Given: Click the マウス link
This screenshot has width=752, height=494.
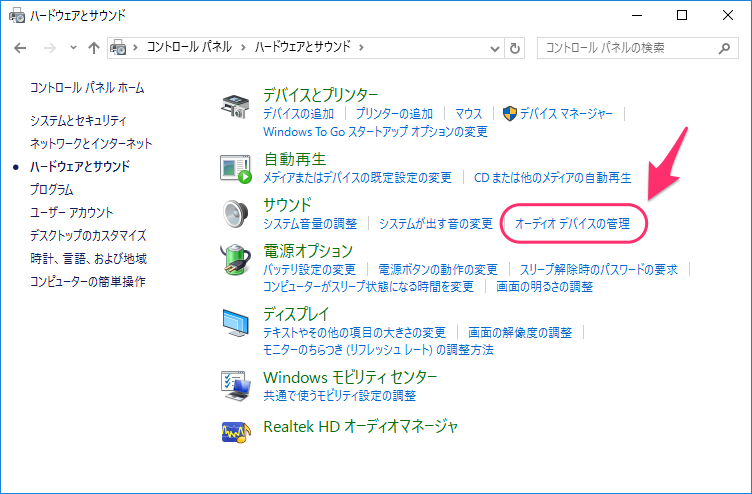Looking at the screenshot, I should (468, 114).
